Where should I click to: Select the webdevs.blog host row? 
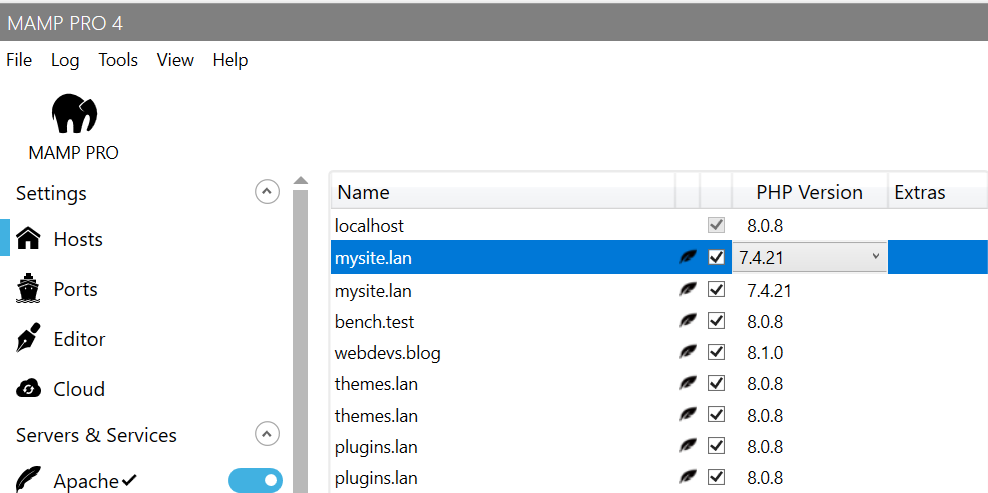tap(659, 352)
